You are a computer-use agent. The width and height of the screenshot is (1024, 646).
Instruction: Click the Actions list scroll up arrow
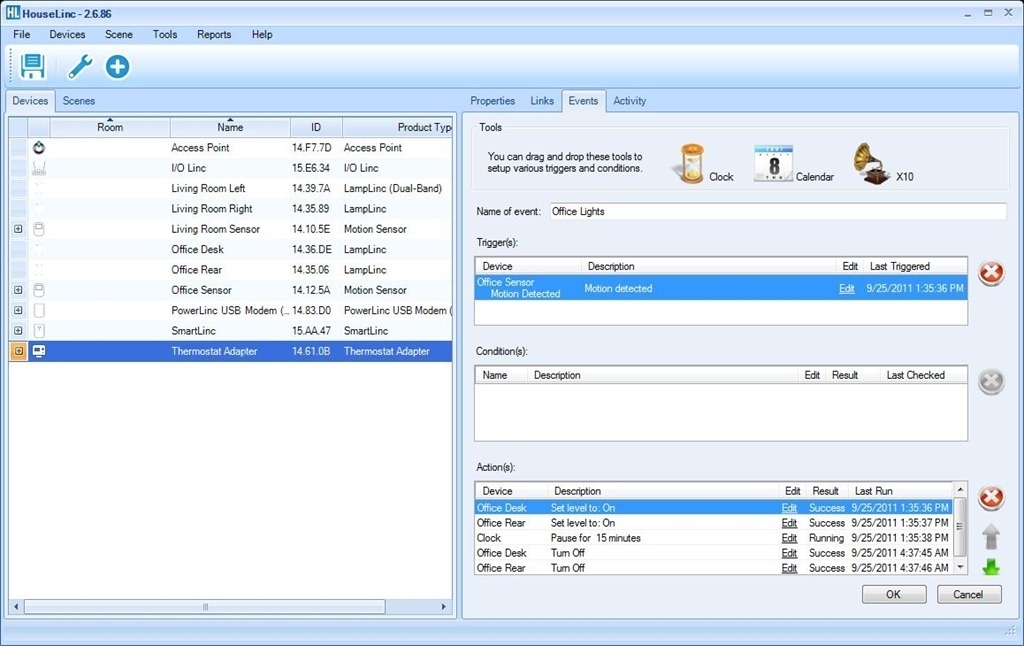[x=959, y=489]
